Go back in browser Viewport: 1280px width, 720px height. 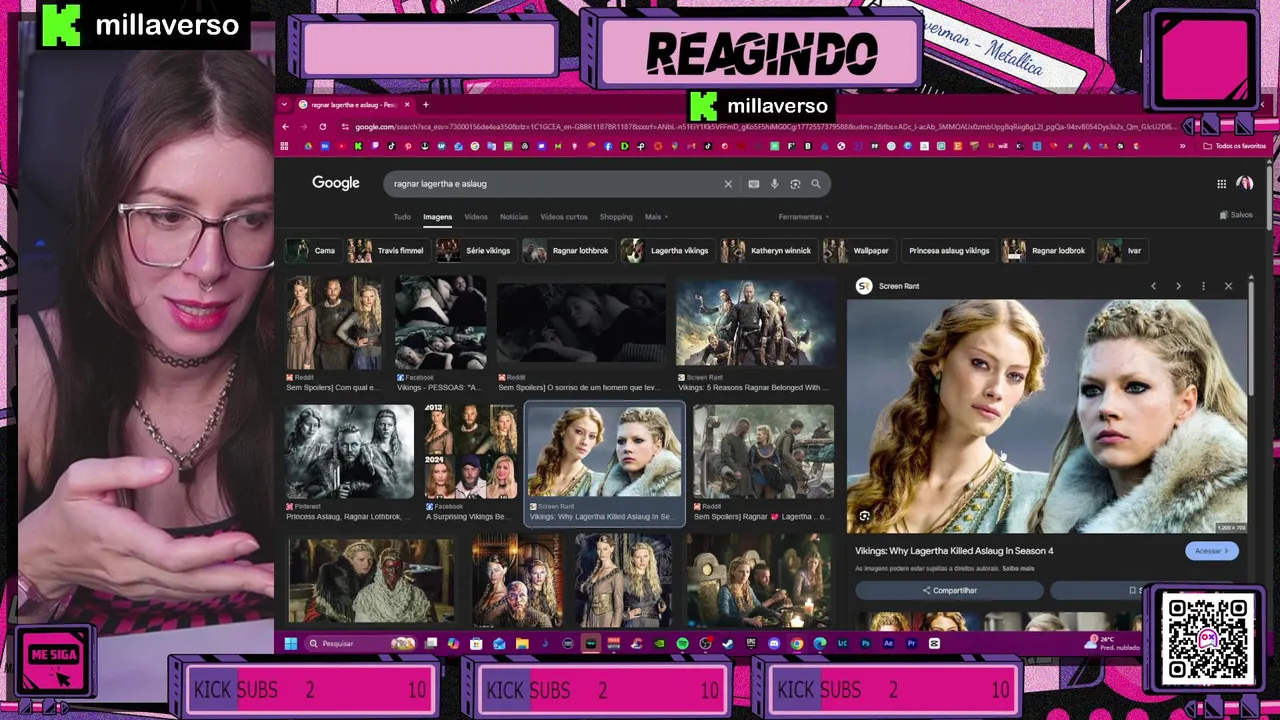tap(285, 127)
